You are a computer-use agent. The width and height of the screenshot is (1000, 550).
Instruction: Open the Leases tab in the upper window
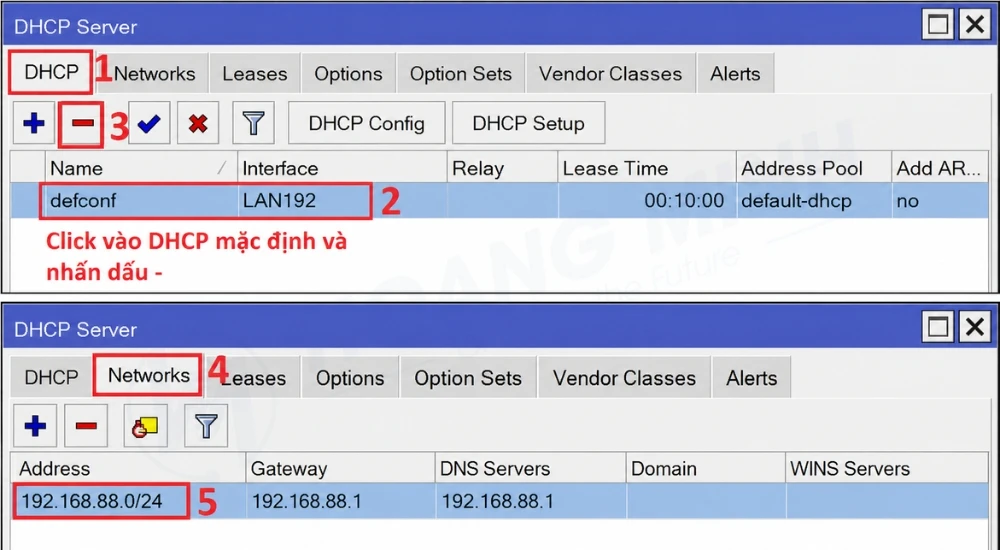coord(254,74)
